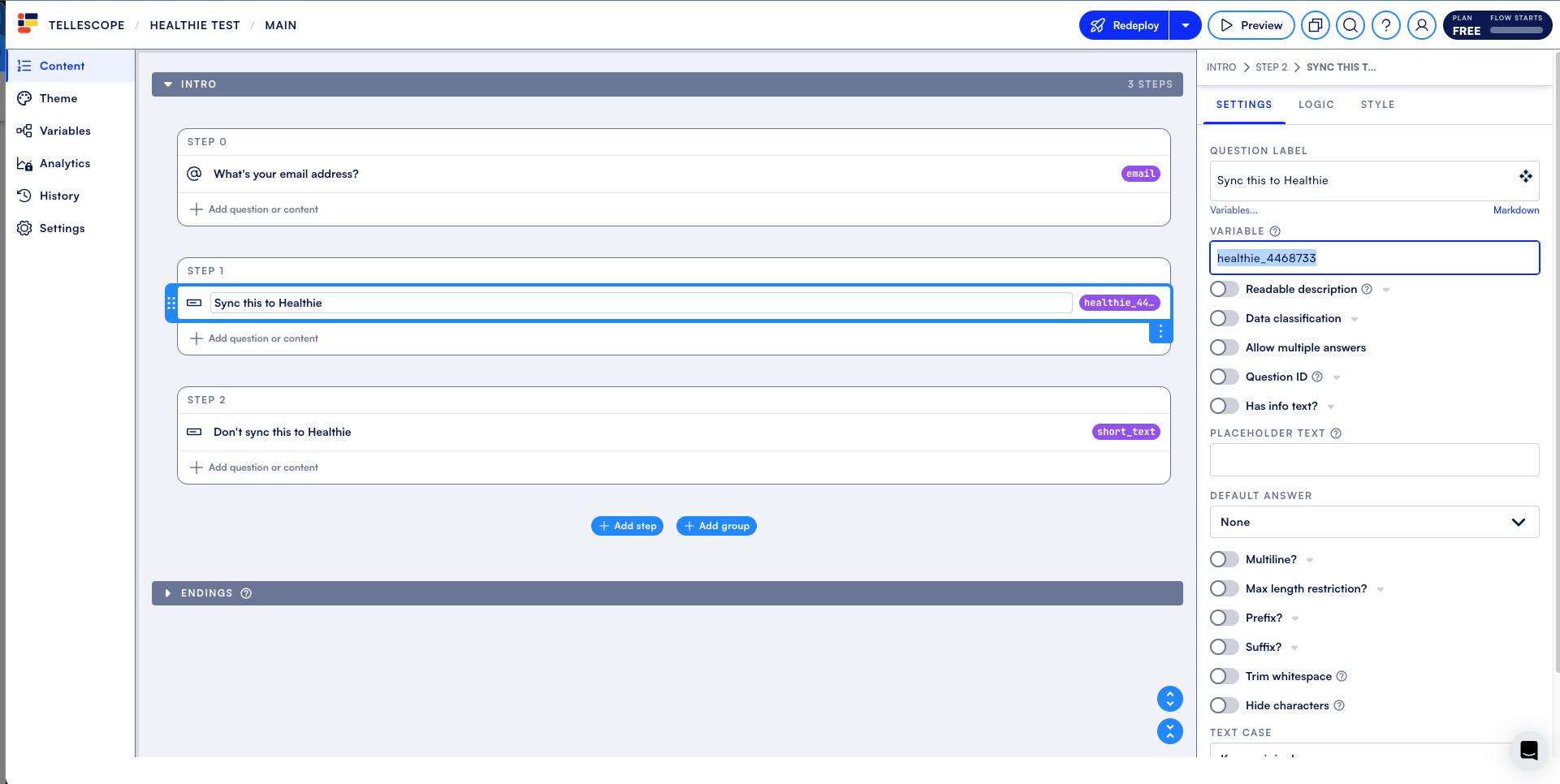Screen dimensions: 1560x784
Task: Click Add question or content in Step 2
Action: pyautogui.click(x=254, y=467)
